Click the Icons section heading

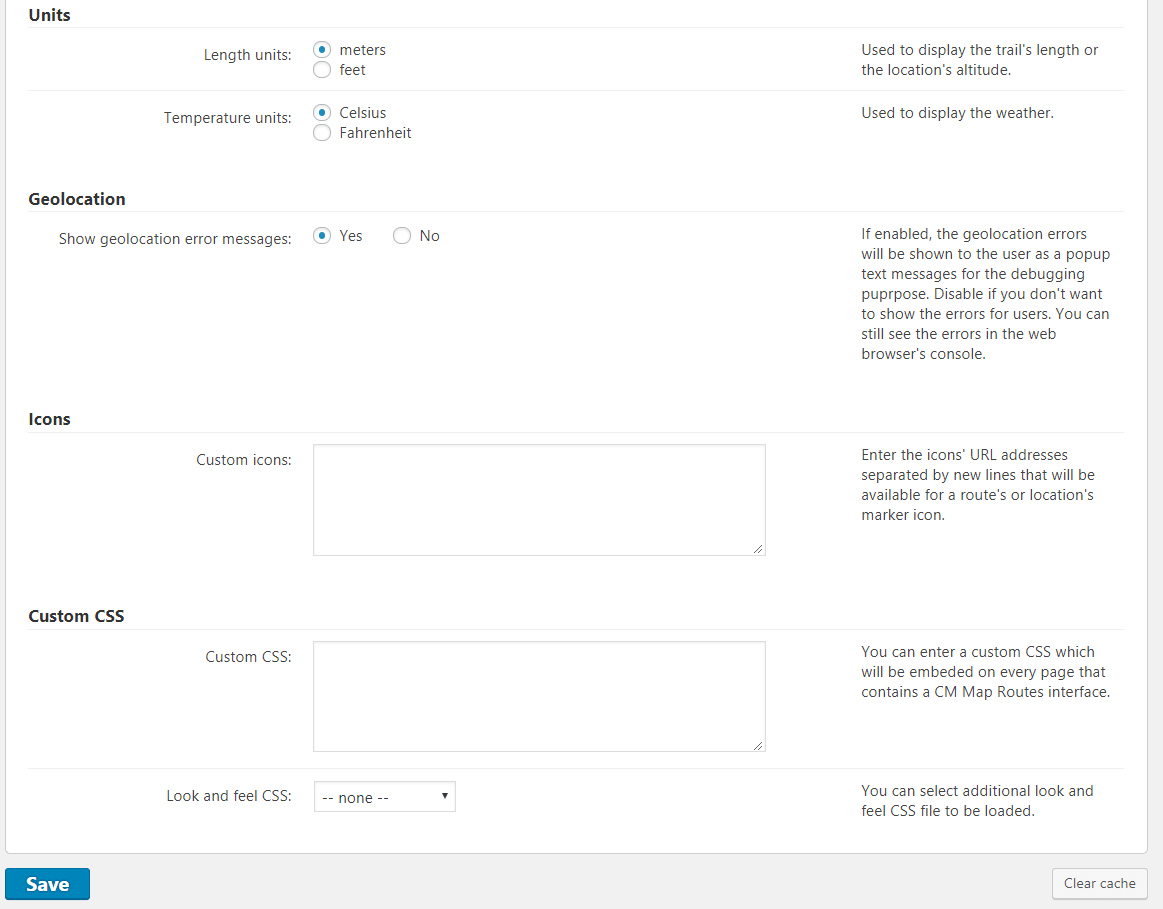(49, 419)
